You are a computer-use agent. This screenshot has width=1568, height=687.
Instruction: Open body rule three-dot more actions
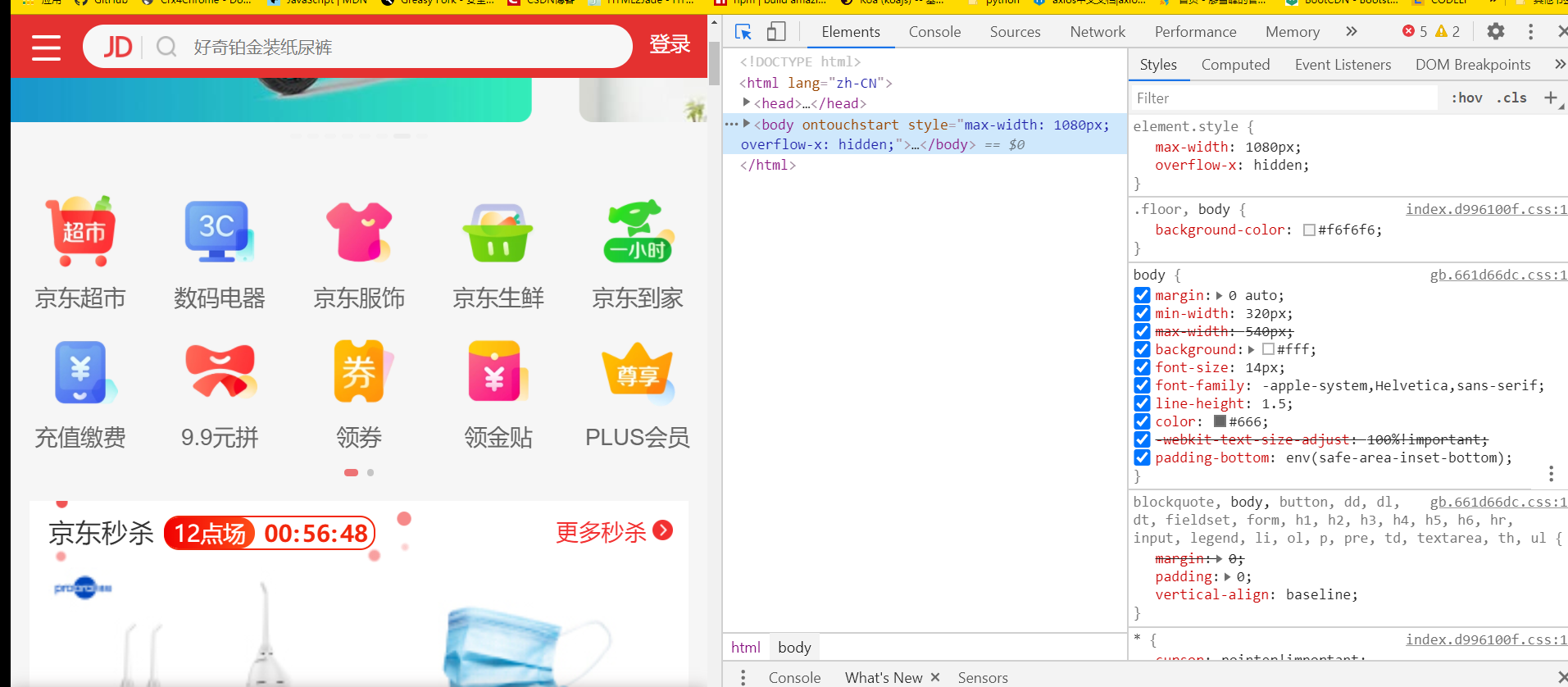1551,474
